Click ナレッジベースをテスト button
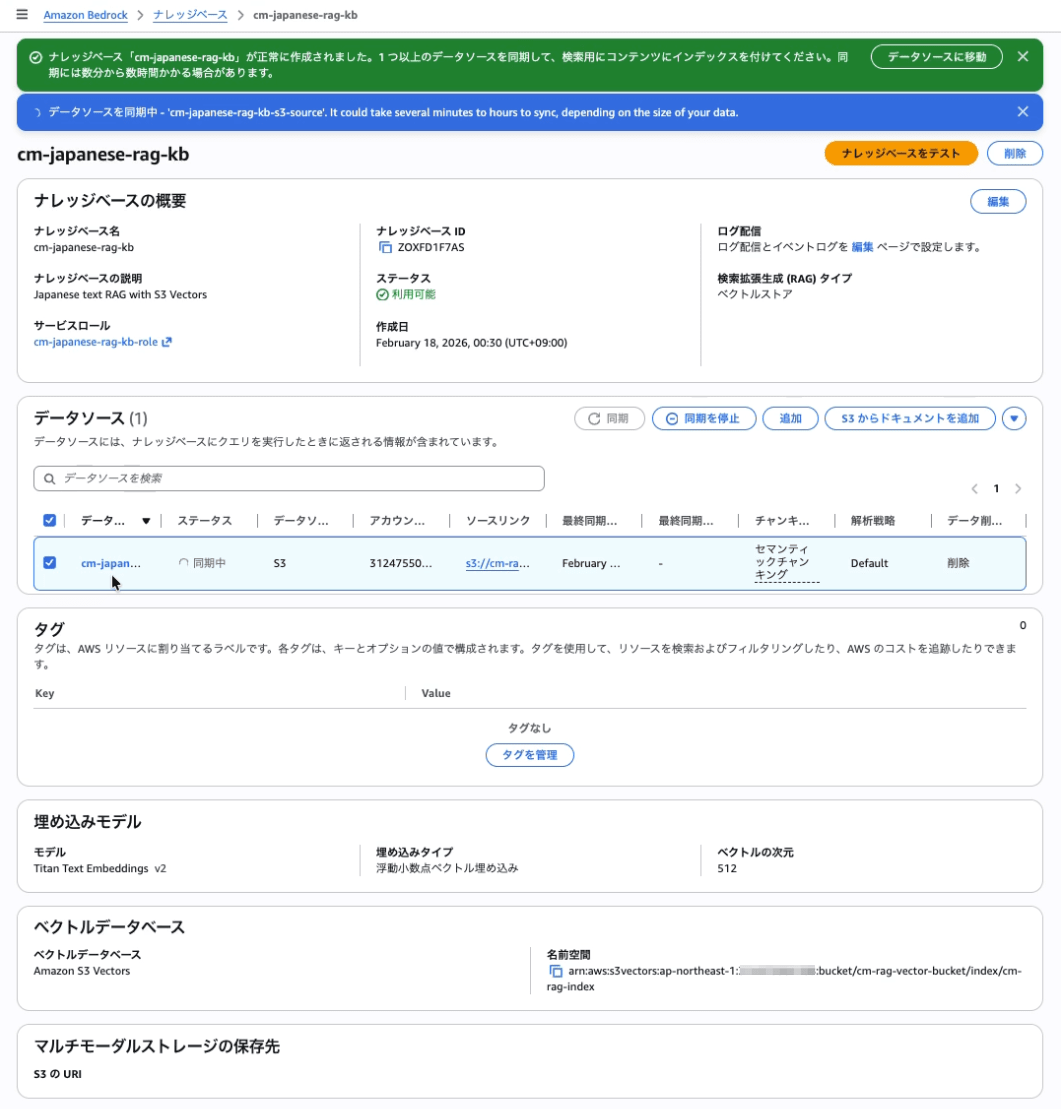The height and width of the screenshot is (1109, 1061). pos(901,153)
